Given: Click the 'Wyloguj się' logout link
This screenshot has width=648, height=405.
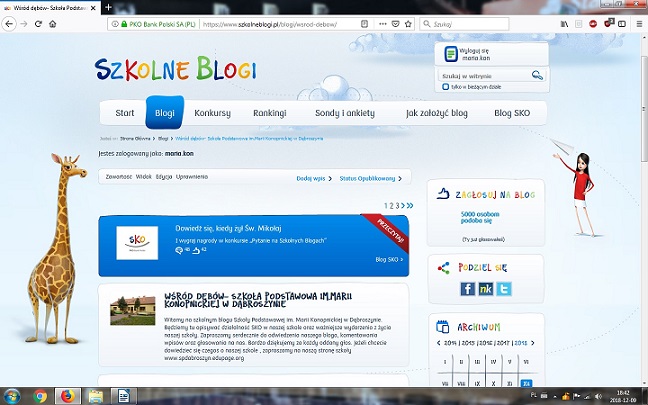Looking at the screenshot, I should 474,51.
